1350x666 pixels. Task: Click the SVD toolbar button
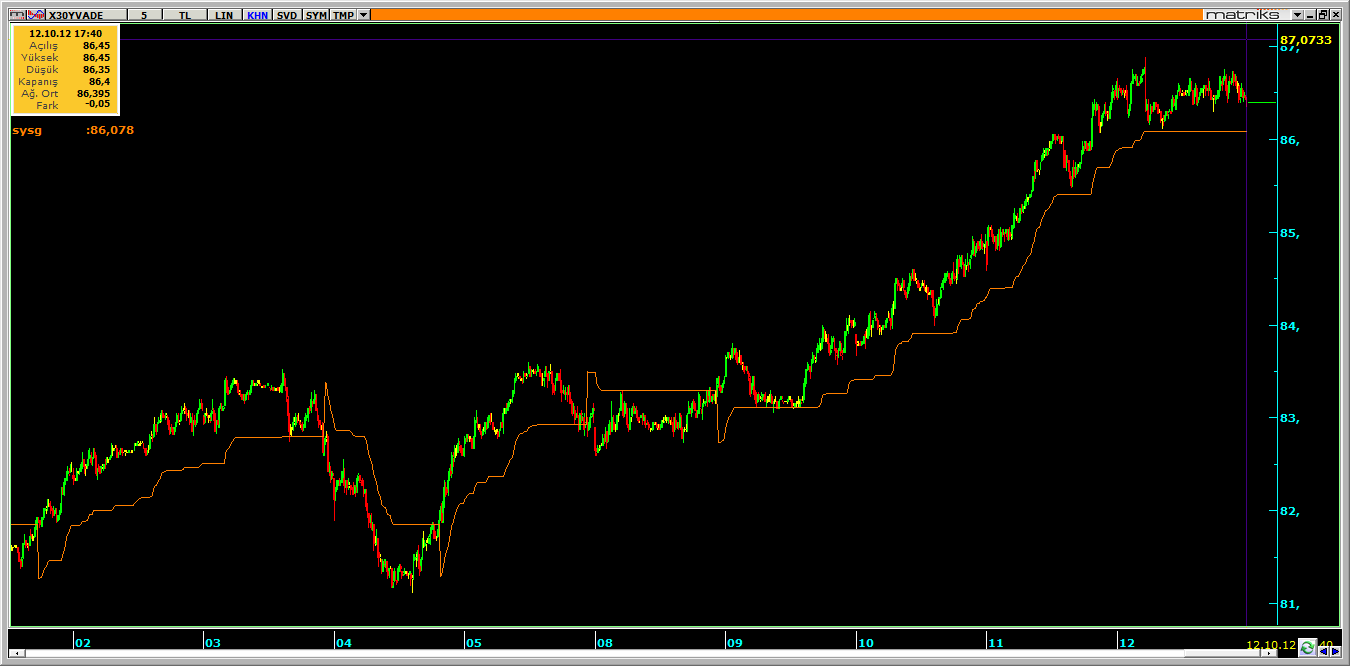[x=287, y=15]
